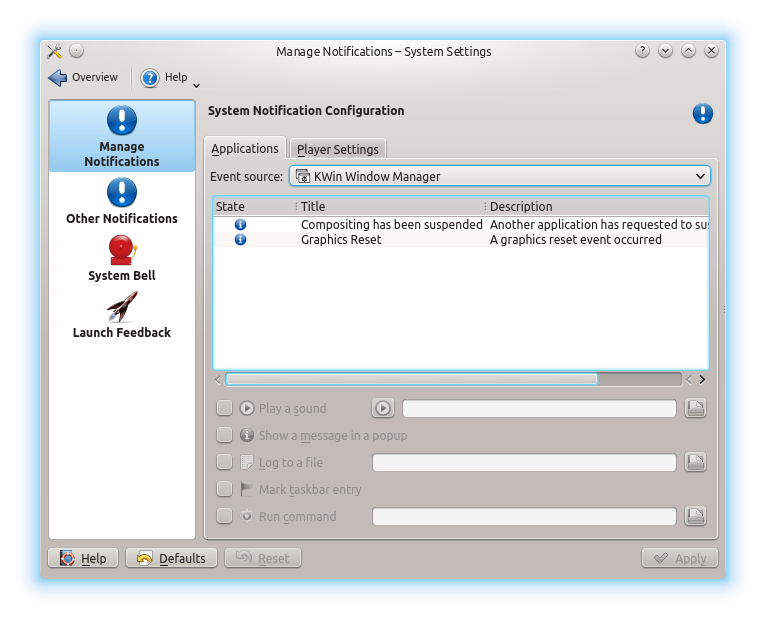Select the Applications tab

coord(245,148)
